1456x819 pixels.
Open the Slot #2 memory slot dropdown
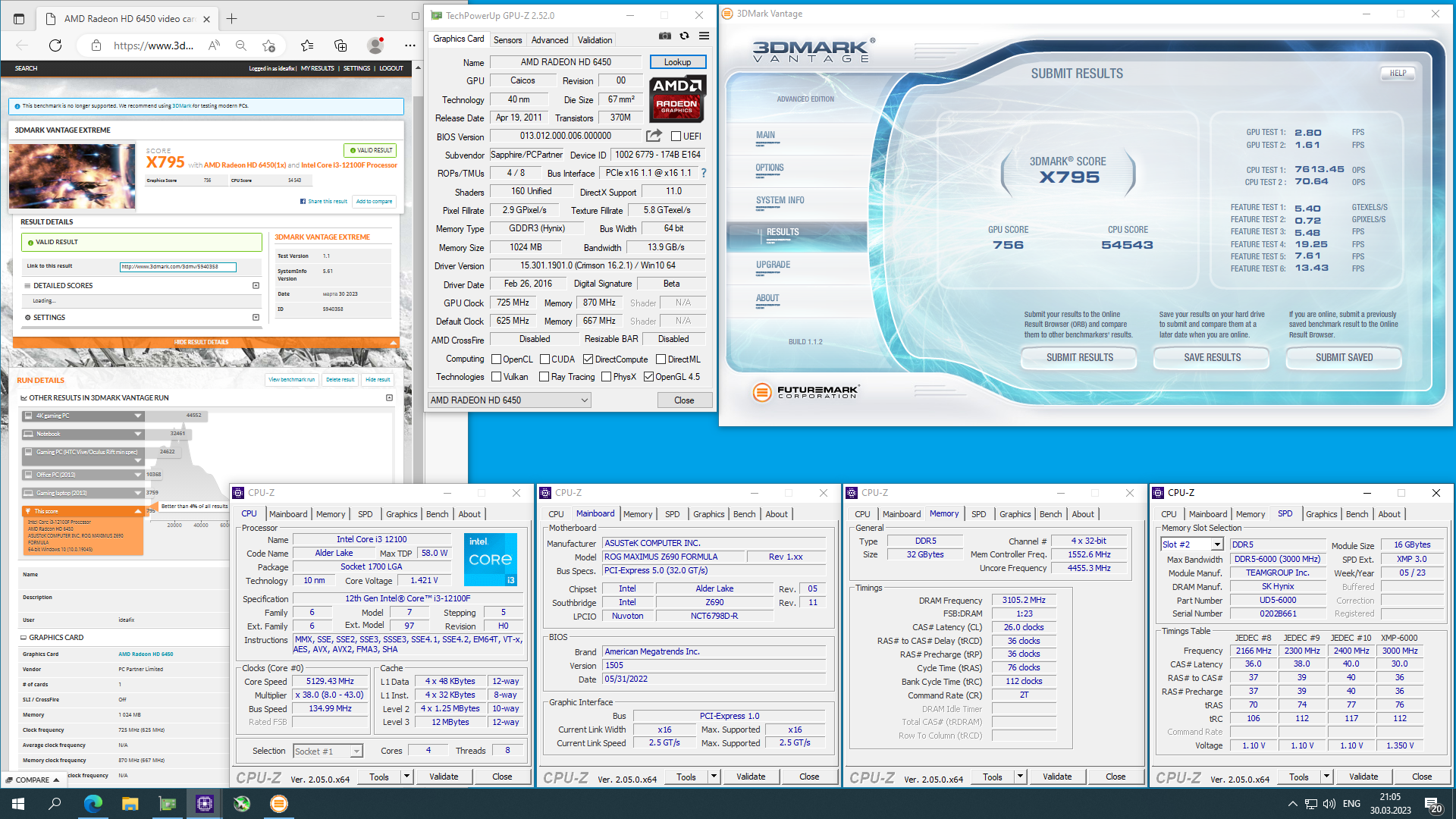coord(1192,544)
